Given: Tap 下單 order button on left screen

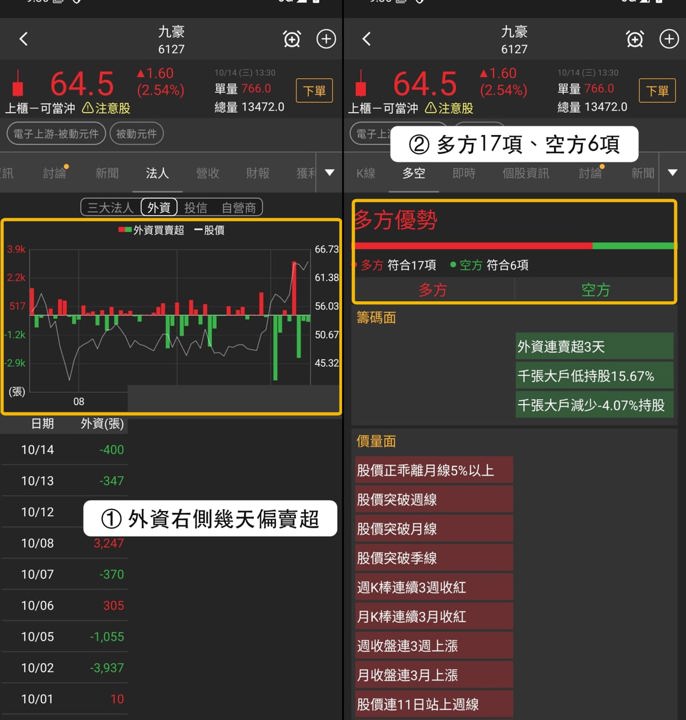Looking at the screenshot, I should pyautogui.click(x=315, y=90).
